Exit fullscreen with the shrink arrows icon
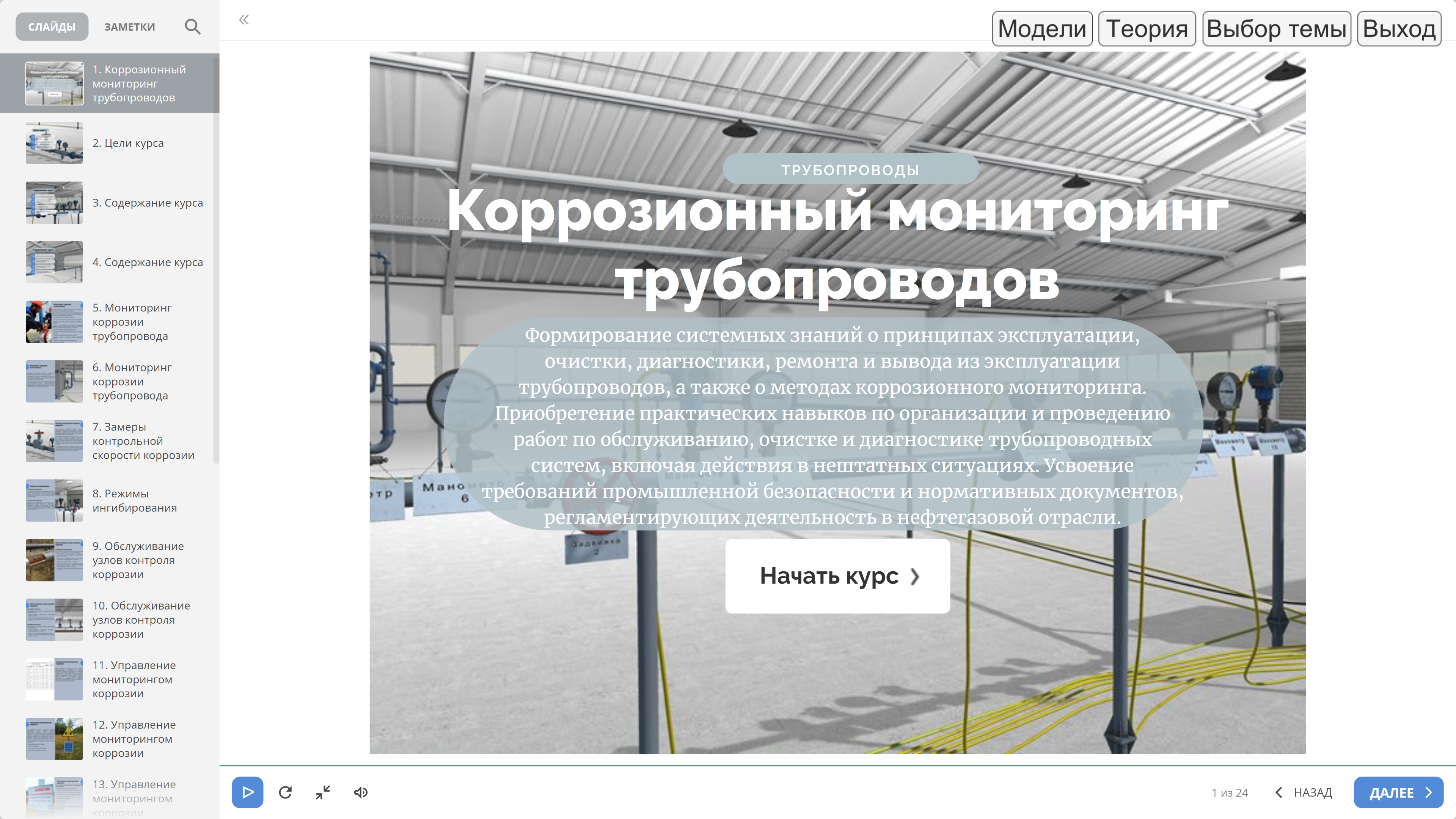The image size is (1456, 819). tap(323, 792)
